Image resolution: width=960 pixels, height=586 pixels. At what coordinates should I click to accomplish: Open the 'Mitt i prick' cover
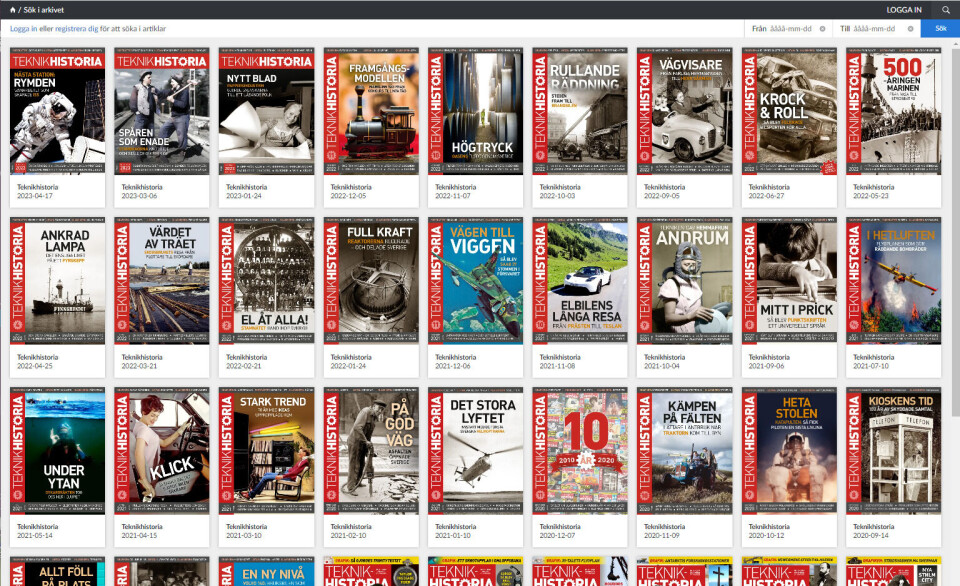coord(789,280)
